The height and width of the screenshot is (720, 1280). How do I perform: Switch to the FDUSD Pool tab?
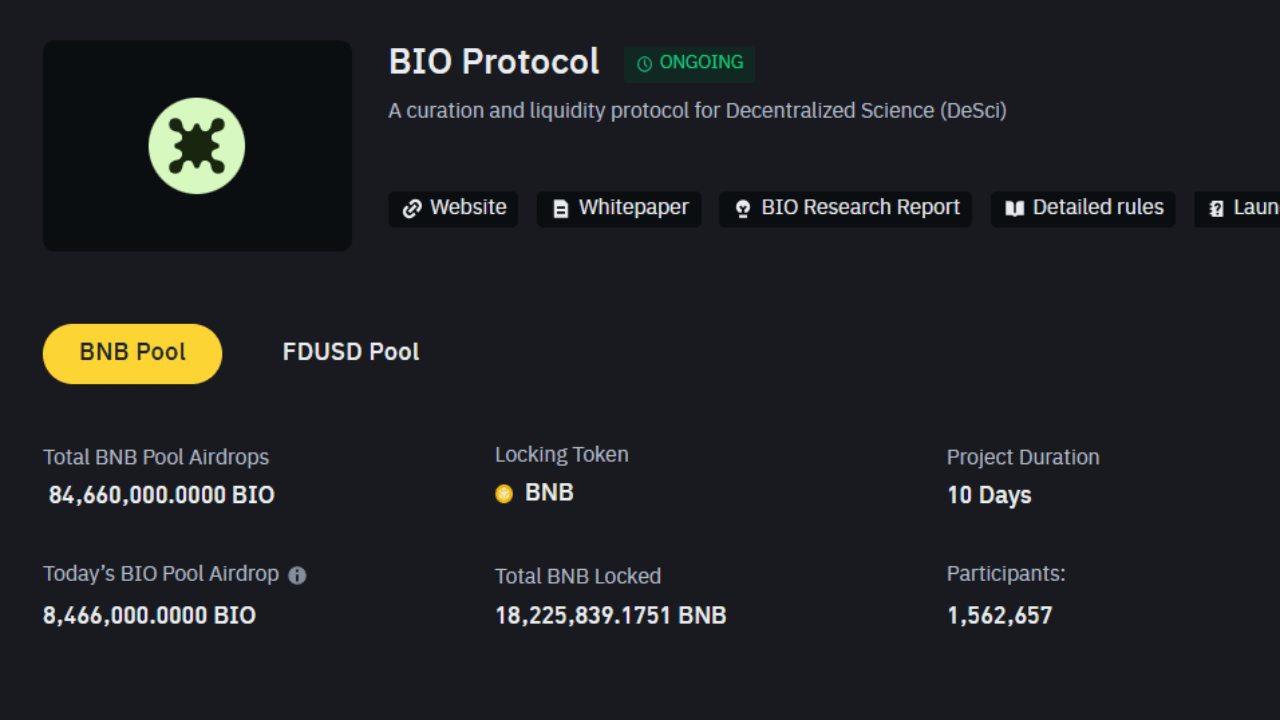[x=350, y=351]
